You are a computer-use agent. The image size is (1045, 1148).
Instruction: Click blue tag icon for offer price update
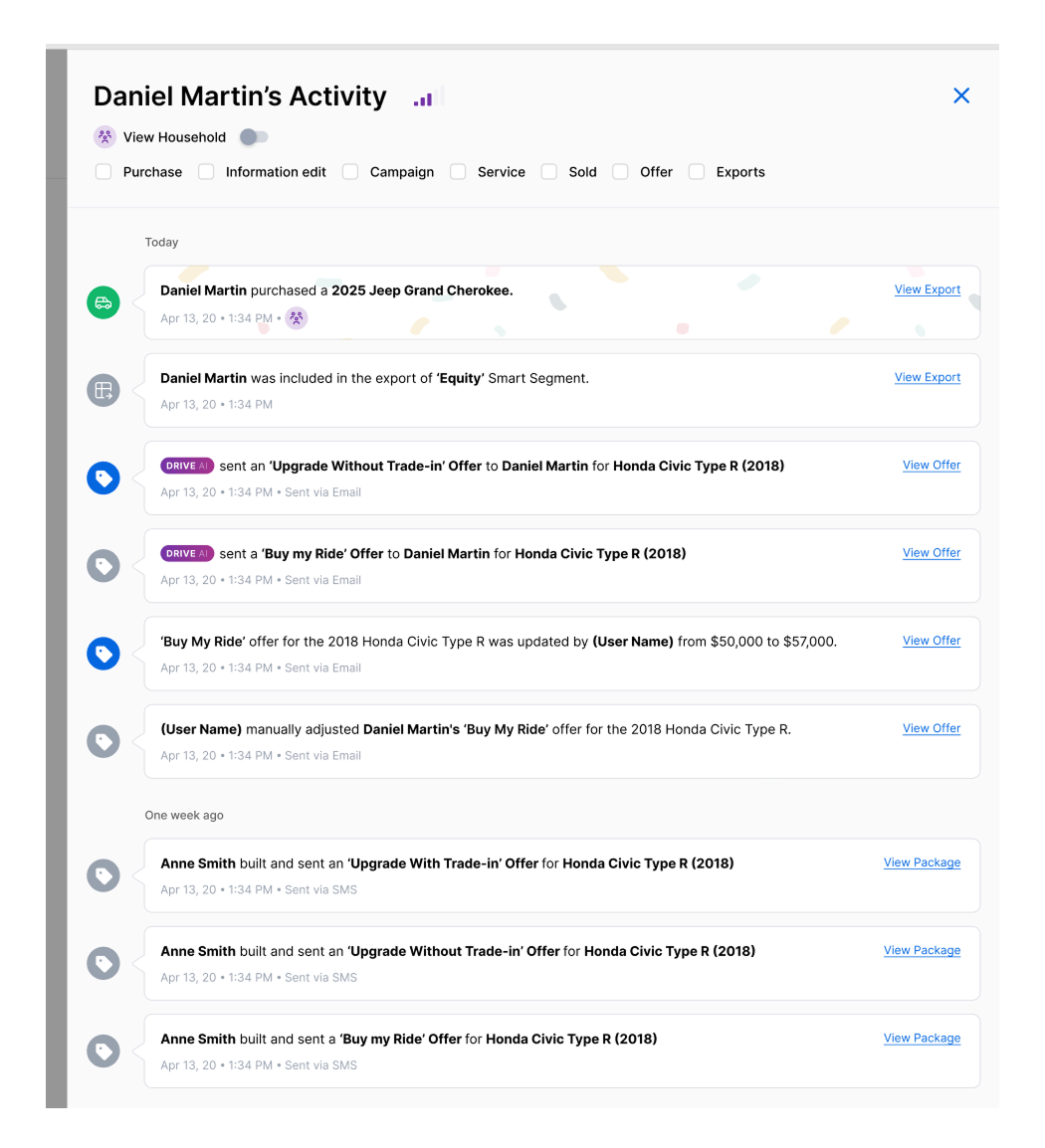(104, 654)
